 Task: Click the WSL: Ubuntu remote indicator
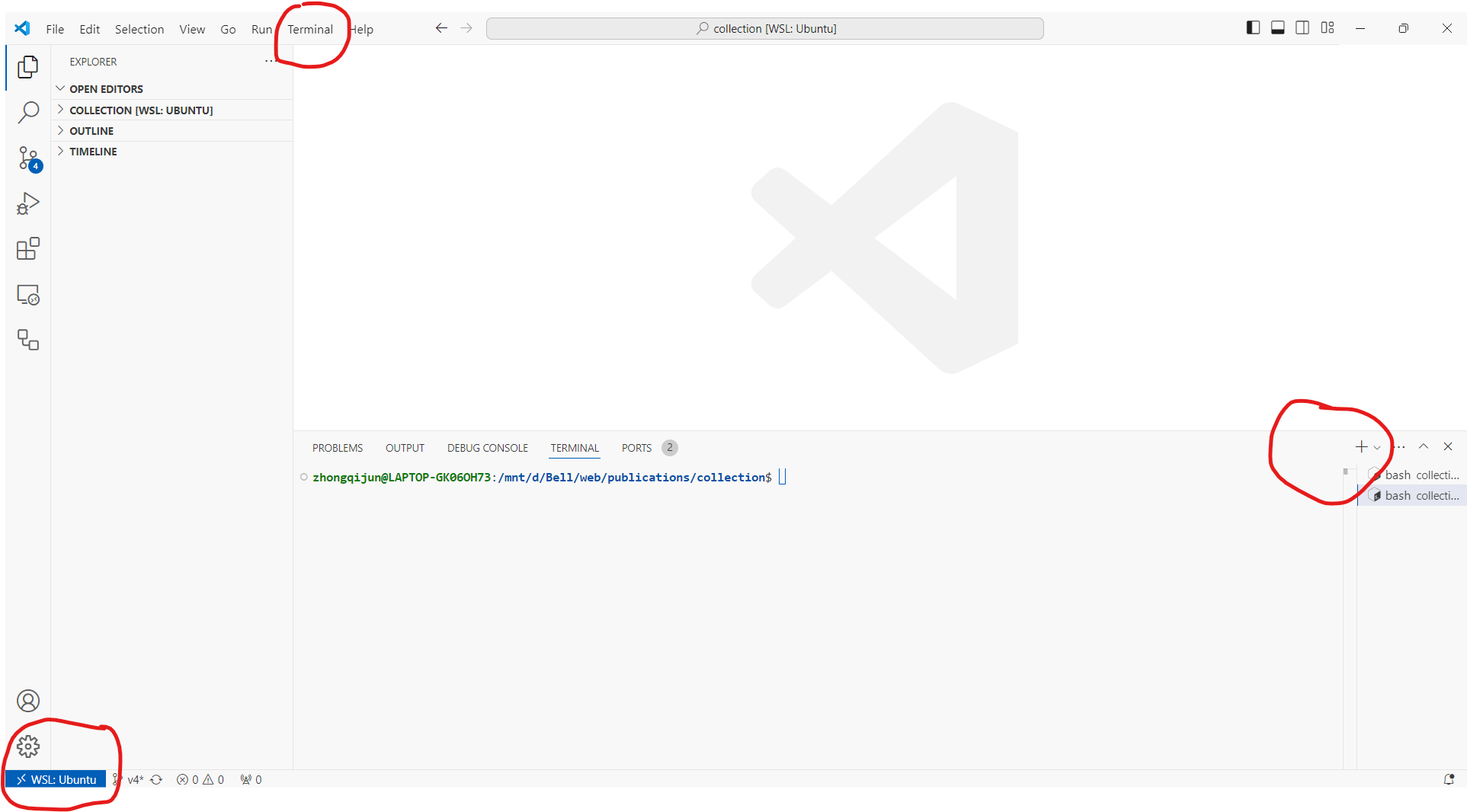coord(56,779)
